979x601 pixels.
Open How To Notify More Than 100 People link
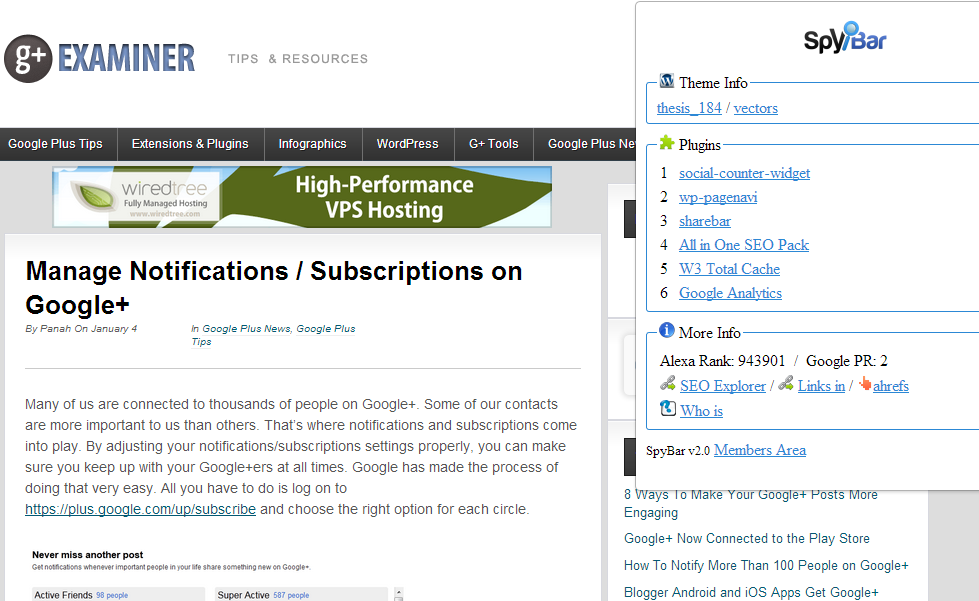click(x=766, y=565)
